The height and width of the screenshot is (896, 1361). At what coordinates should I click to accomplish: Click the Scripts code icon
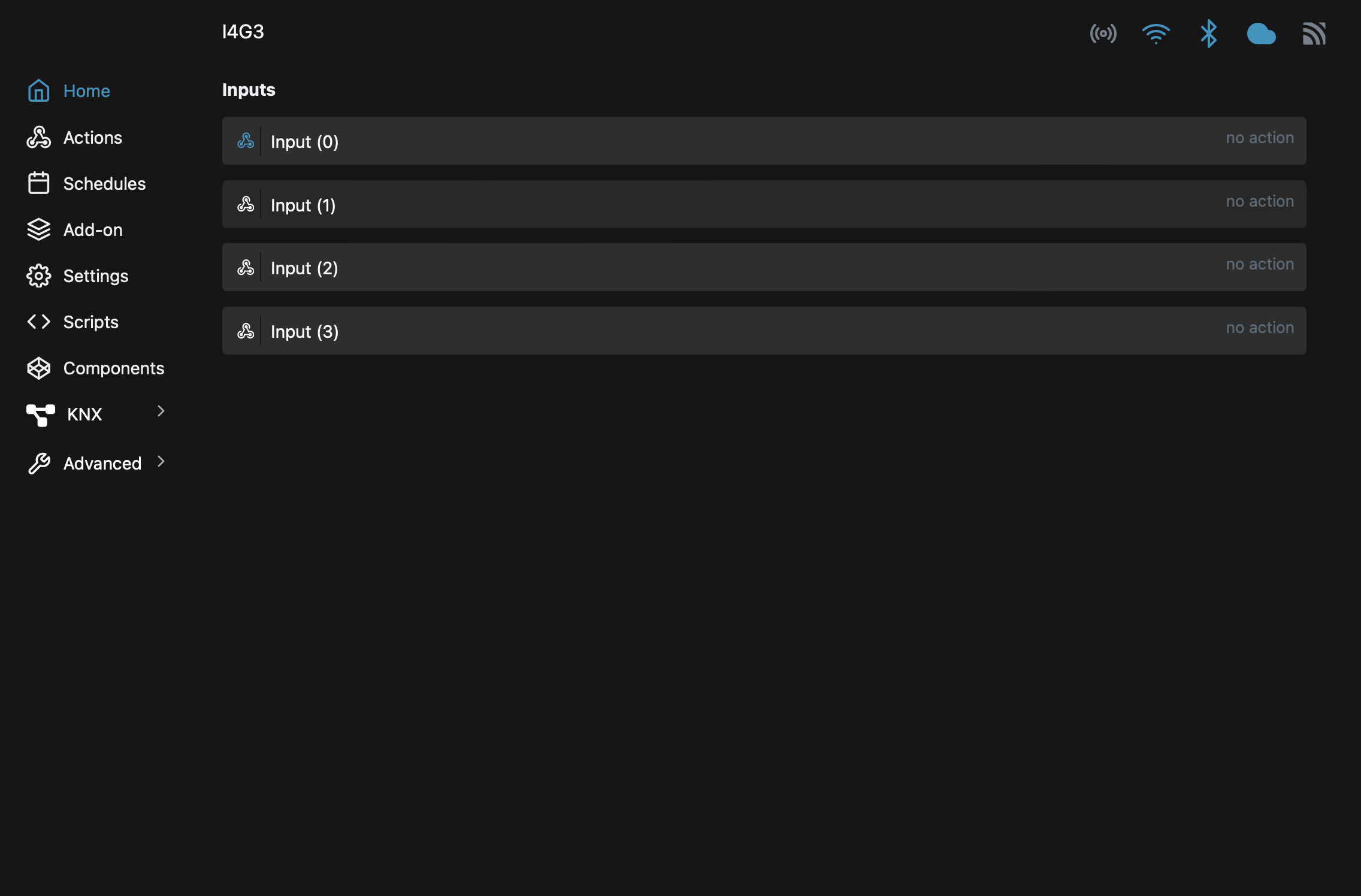(38, 322)
